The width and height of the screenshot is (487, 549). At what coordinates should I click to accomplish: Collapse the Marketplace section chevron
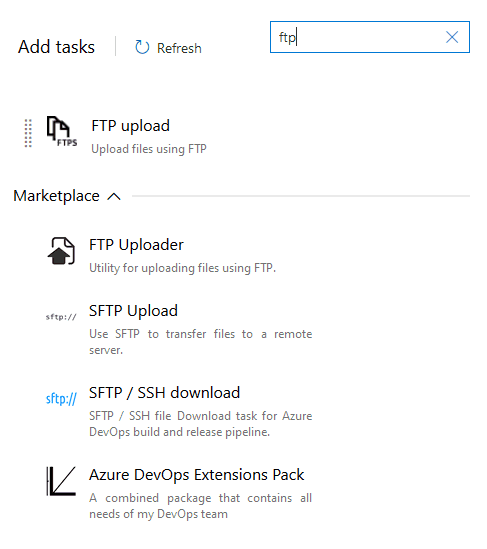tap(114, 196)
